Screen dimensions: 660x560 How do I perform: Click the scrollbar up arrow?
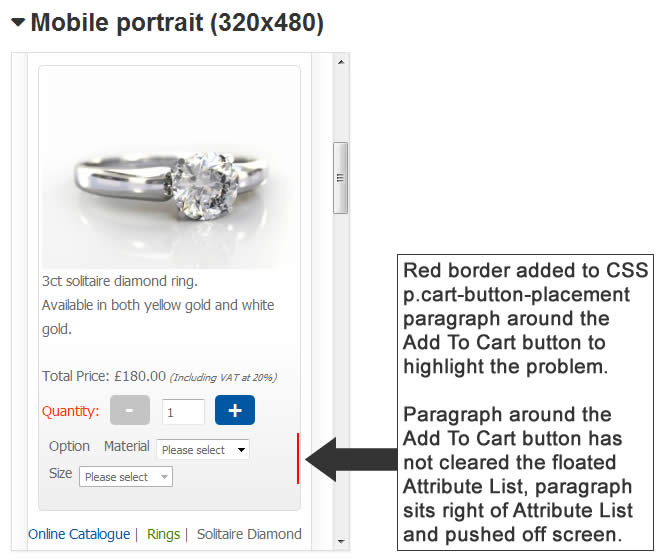[x=340, y=62]
